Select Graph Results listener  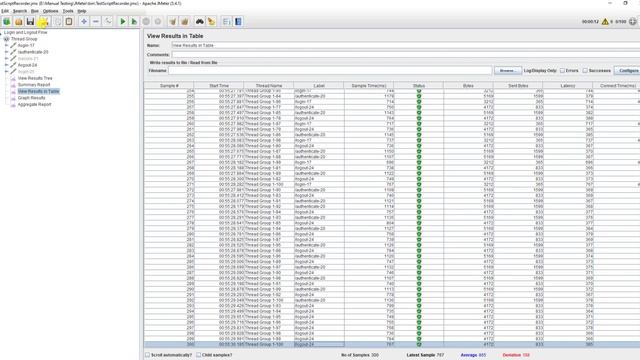(x=31, y=98)
